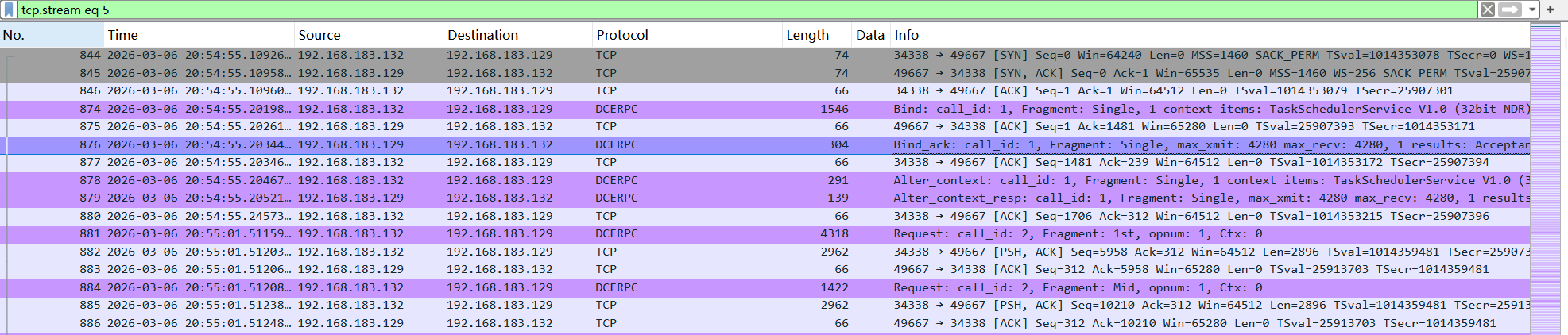This screenshot has height=335, width=1568.
Task: Click the Data column header
Action: [x=870, y=35]
